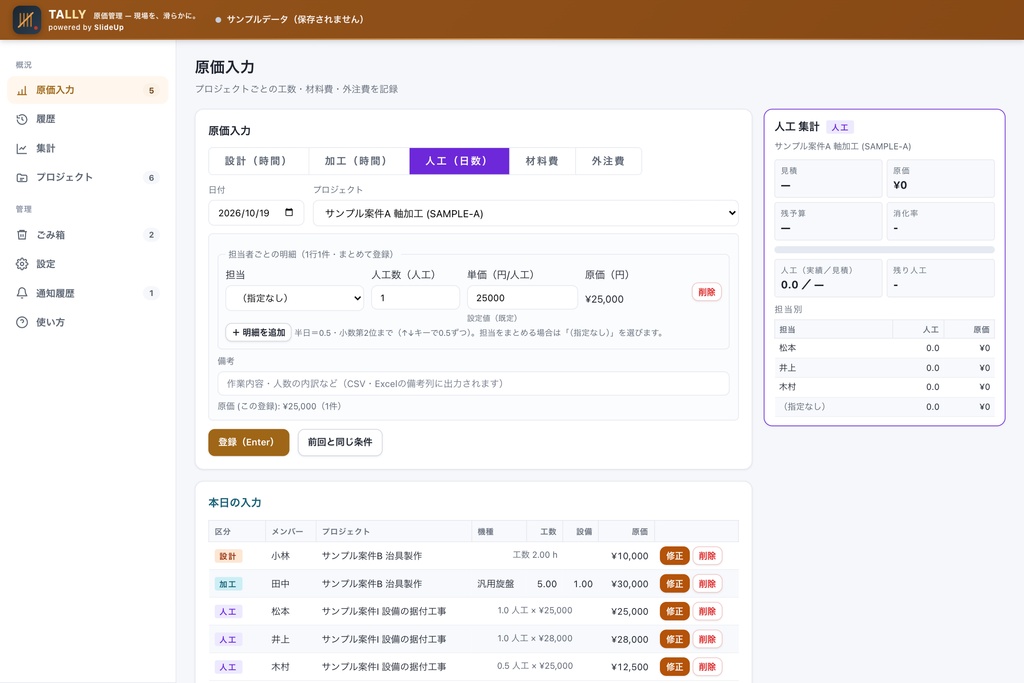Switch to the 加工（時間） tab

pos(359,161)
